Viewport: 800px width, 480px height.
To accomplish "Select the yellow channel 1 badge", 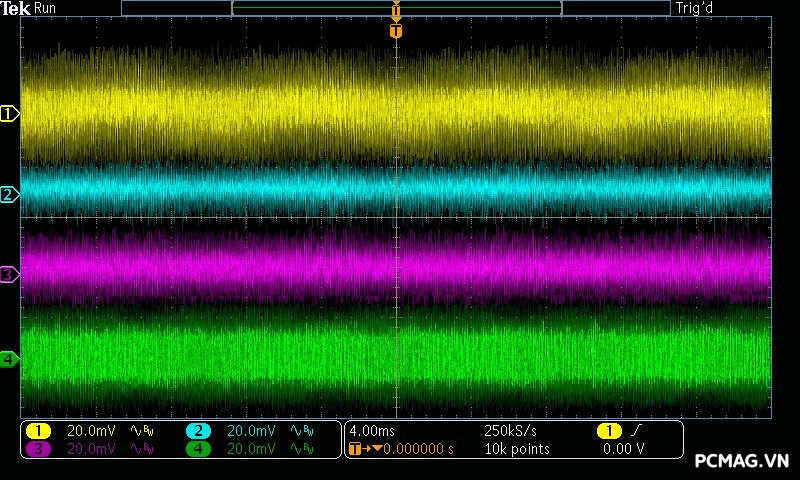I will point(37,431).
